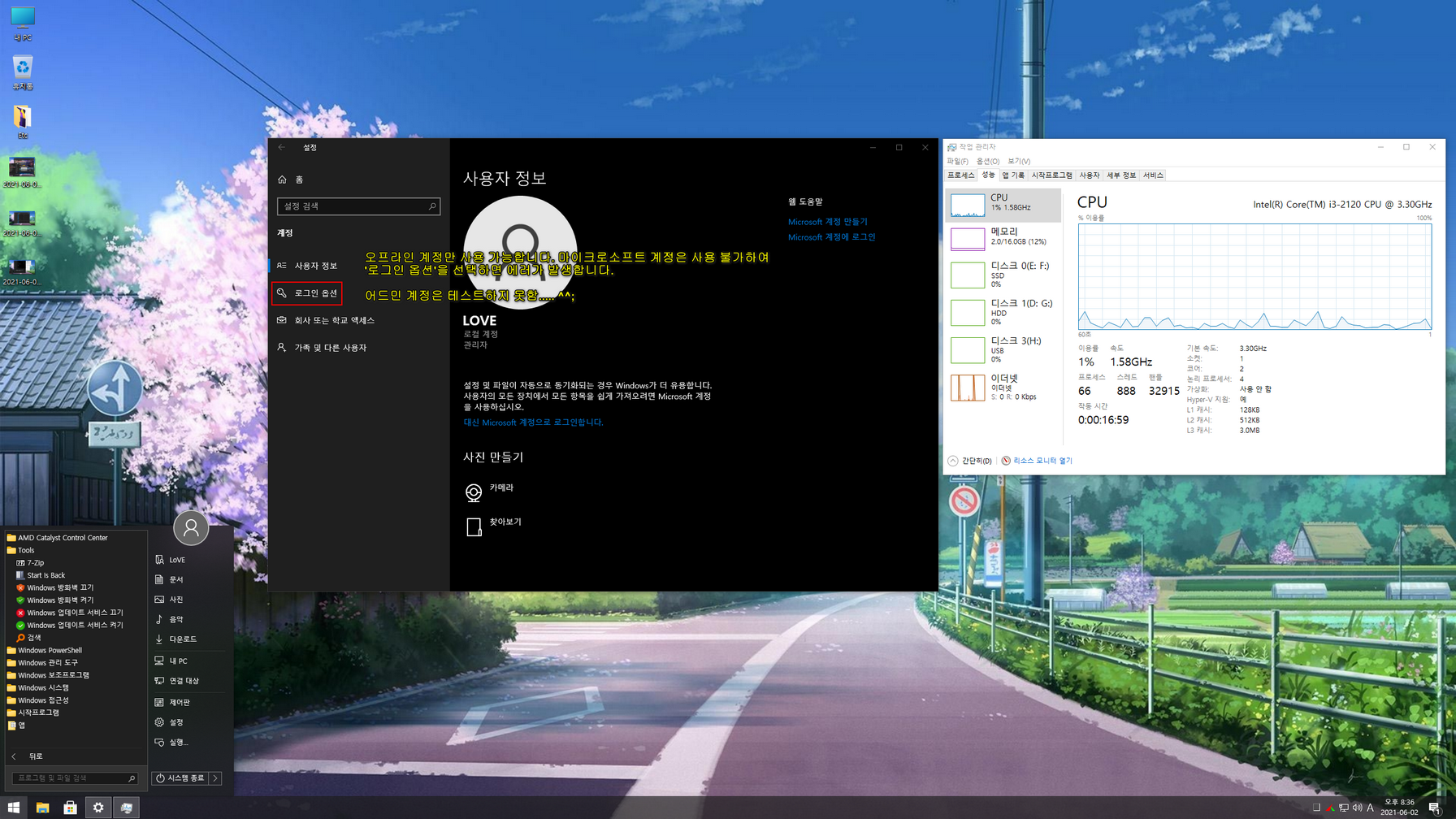The height and width of the screenshot is (819, 1456).
Task: Collapse Task Manager with 간단히(D)
Action: pos(969,461)
